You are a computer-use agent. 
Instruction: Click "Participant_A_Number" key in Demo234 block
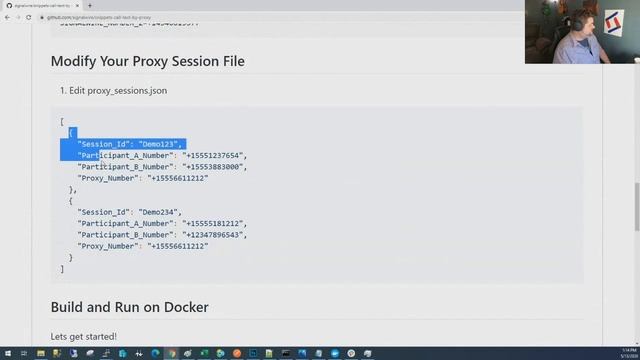[125, 224]
